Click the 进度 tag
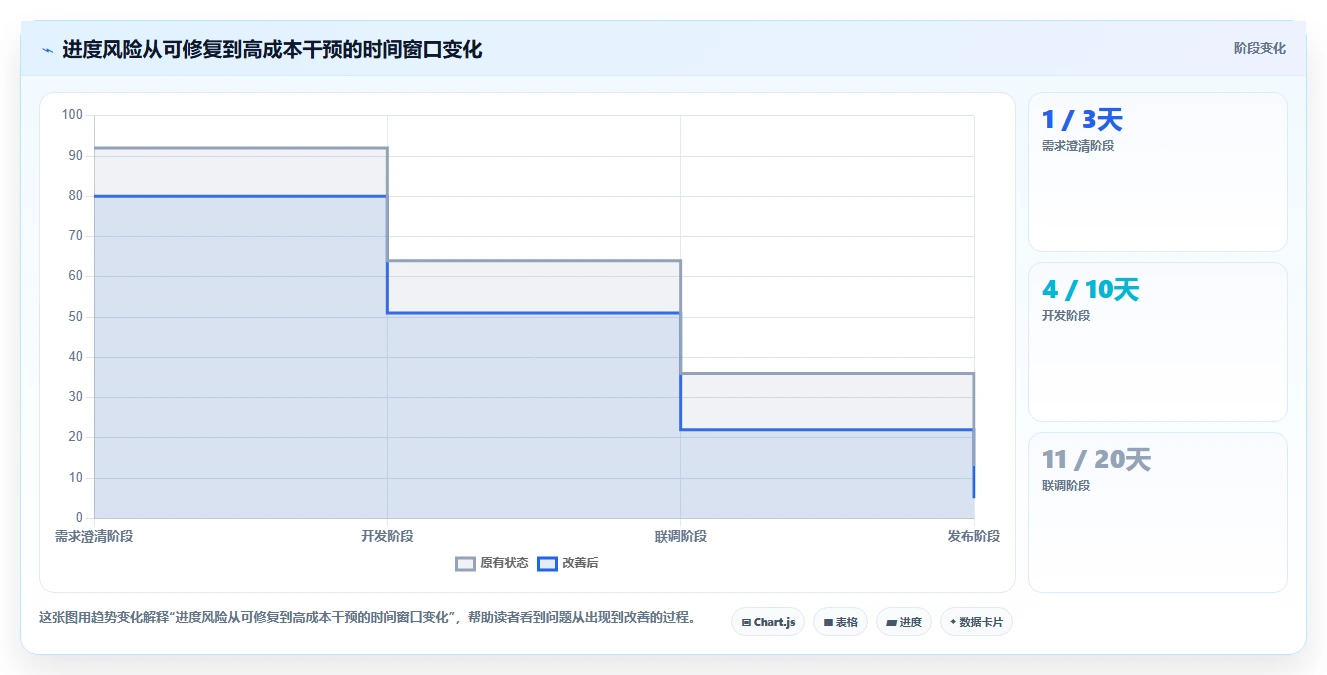The image size is (1327, 675). [x=904, y=622]
